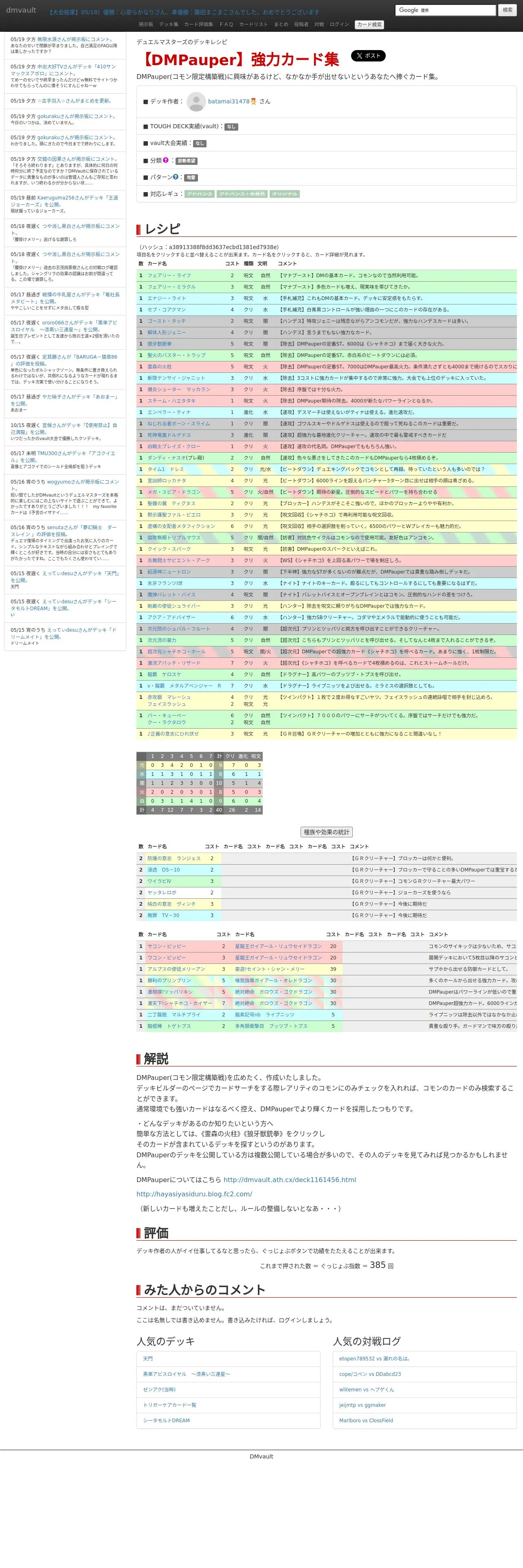Open card クイック・スパーク
Image resolution: width=523 pixels, height=1568 pixels.
click(x=169, y=549)
